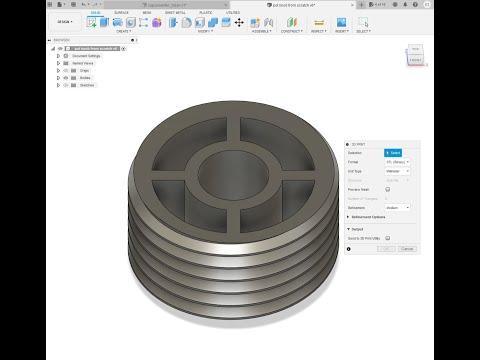Activate the Move/Copy arrows tool
This screenshot has width=480, height=360.
coord(239,22)
